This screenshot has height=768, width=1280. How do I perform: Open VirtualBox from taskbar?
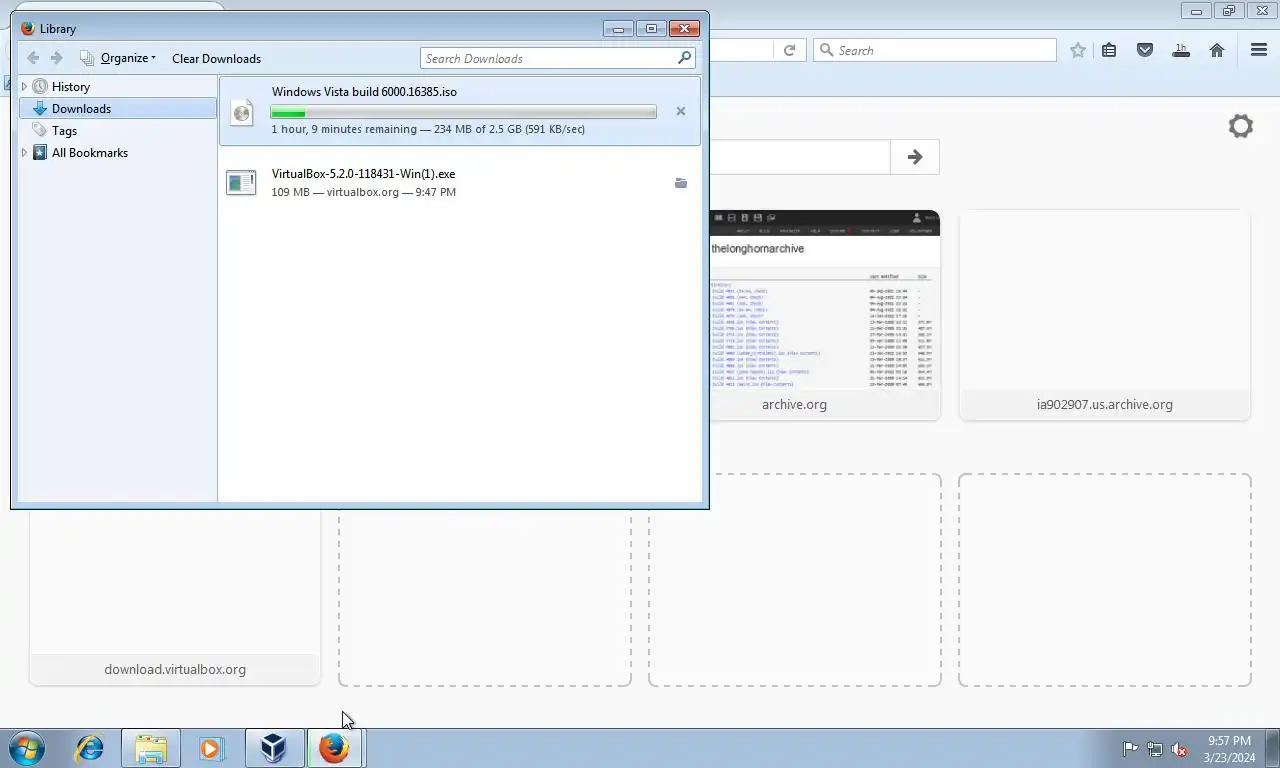pyautogui.click(x=274, y=748)
